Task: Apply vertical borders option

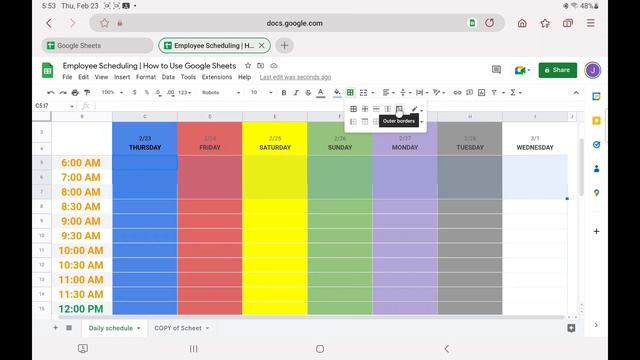Action: pyautogui.click(x=388, y=109)
